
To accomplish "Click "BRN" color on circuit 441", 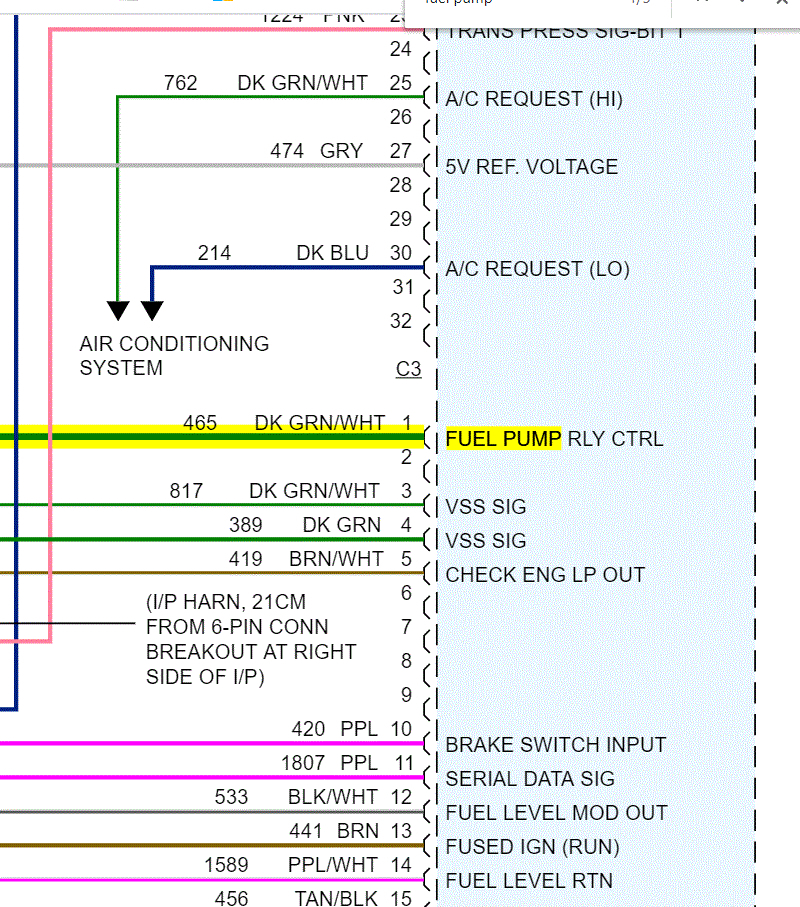I will pyautogui.click(x=358, y=831).
